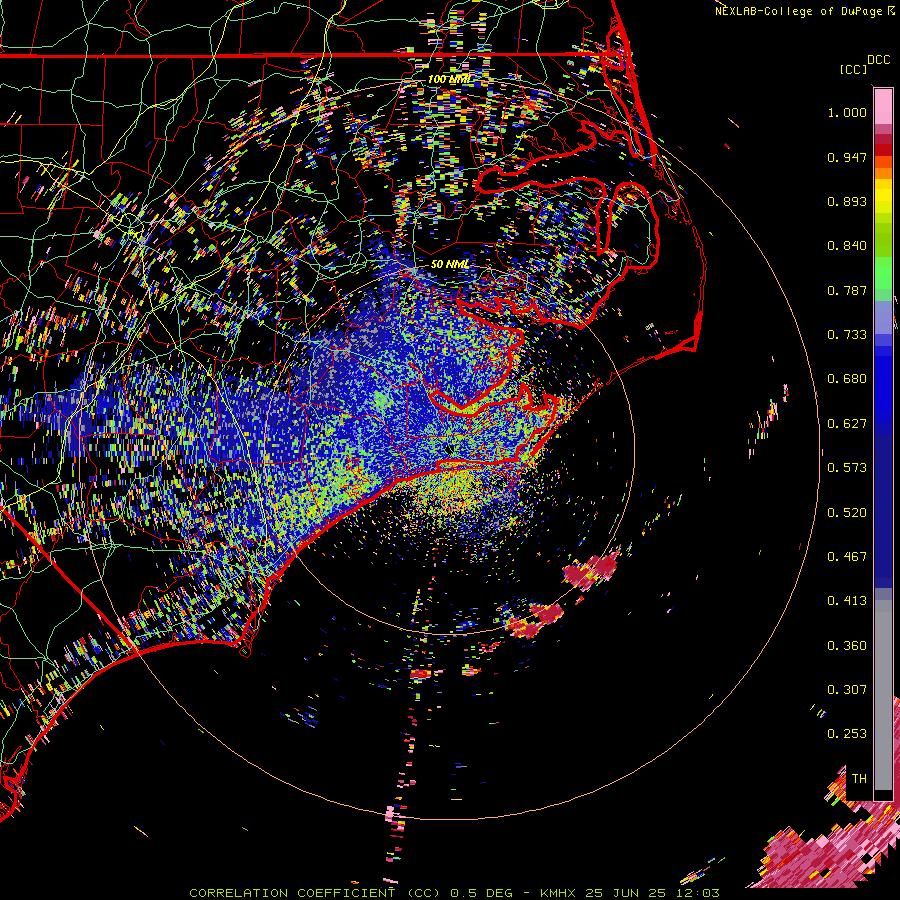Click the KMHX radar site identifier
This screenshot has width=900, height=900.
tap(558, 893)
